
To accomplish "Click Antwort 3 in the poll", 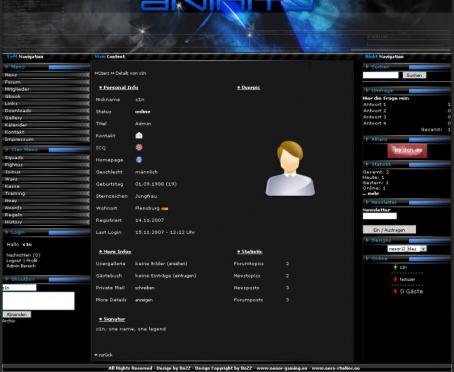I will [374, 117].
